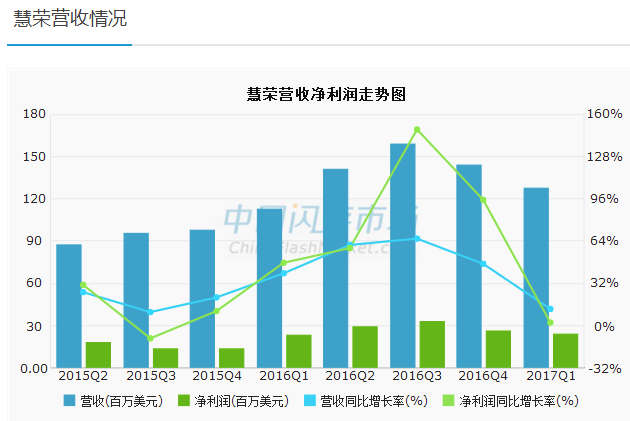Click the 2016Q3 cyan revenue growth point
630x421 pixels.
click(x=417, y=239)
